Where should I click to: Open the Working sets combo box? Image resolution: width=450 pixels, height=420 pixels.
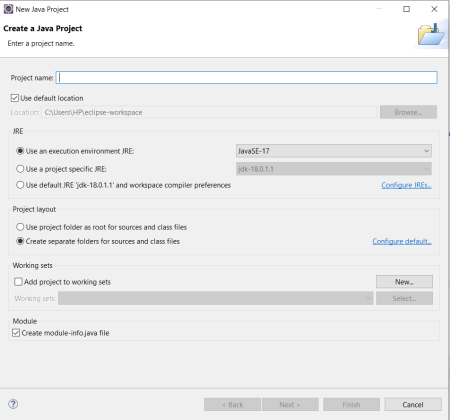click(x=216, y=298)
